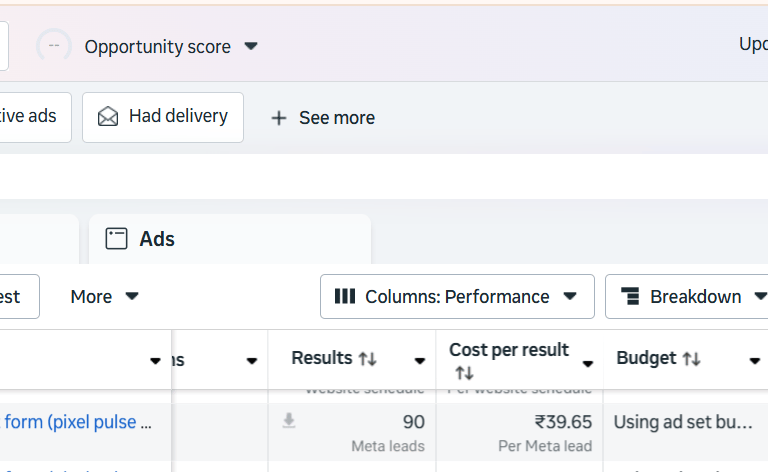
Task: Open the form (pixel pulse) ad link
Action: point(78,422)
